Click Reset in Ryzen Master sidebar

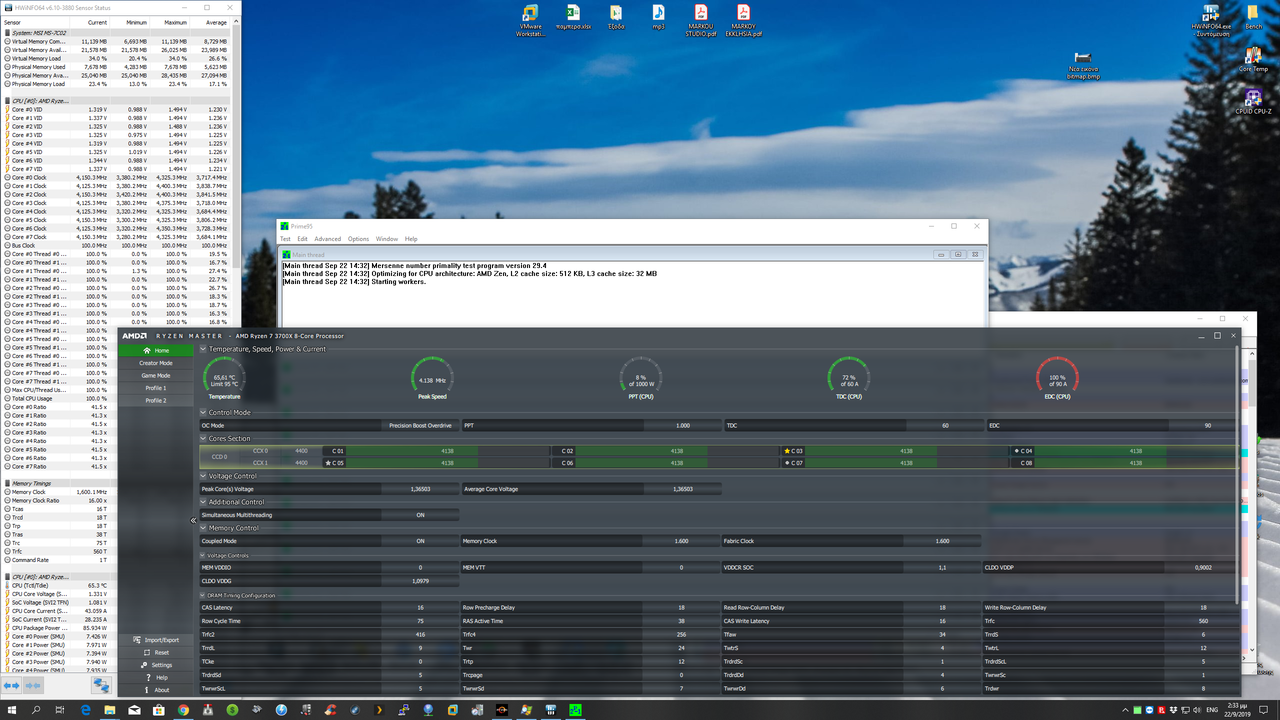click(155, 652)
